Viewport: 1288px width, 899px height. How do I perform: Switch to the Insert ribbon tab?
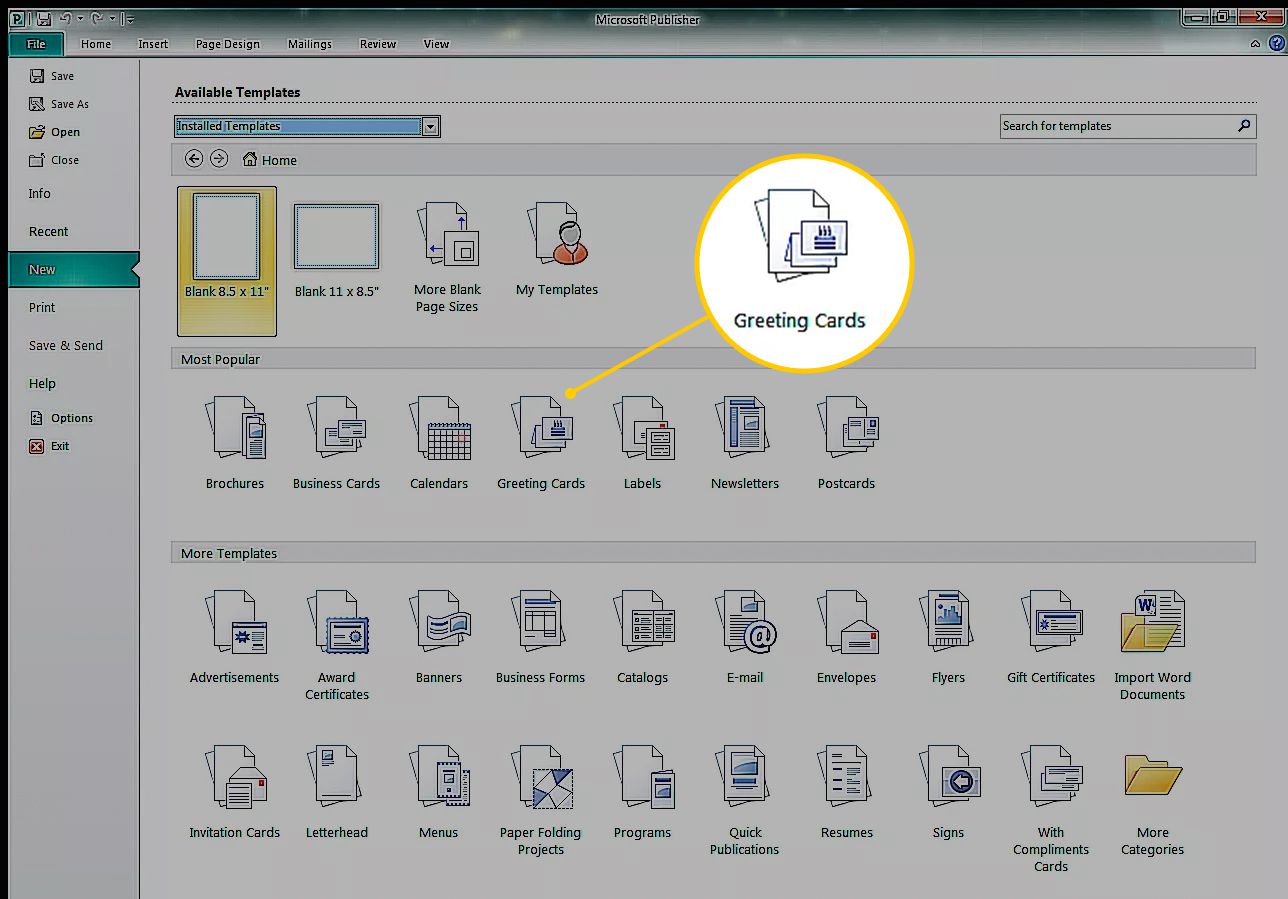pyautogui.click(x=153, y=44)
